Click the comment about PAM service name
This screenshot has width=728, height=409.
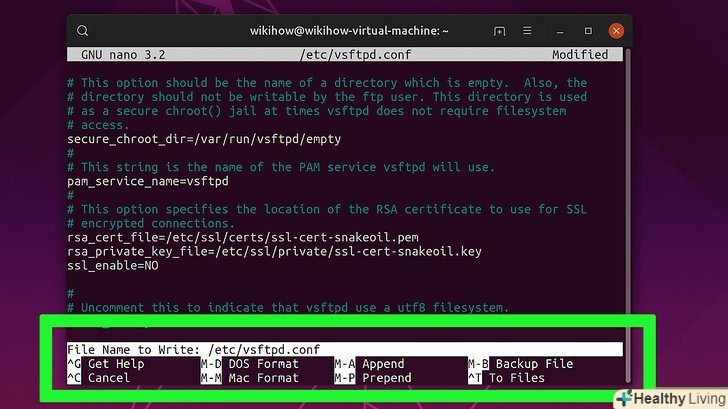point(281,167)
